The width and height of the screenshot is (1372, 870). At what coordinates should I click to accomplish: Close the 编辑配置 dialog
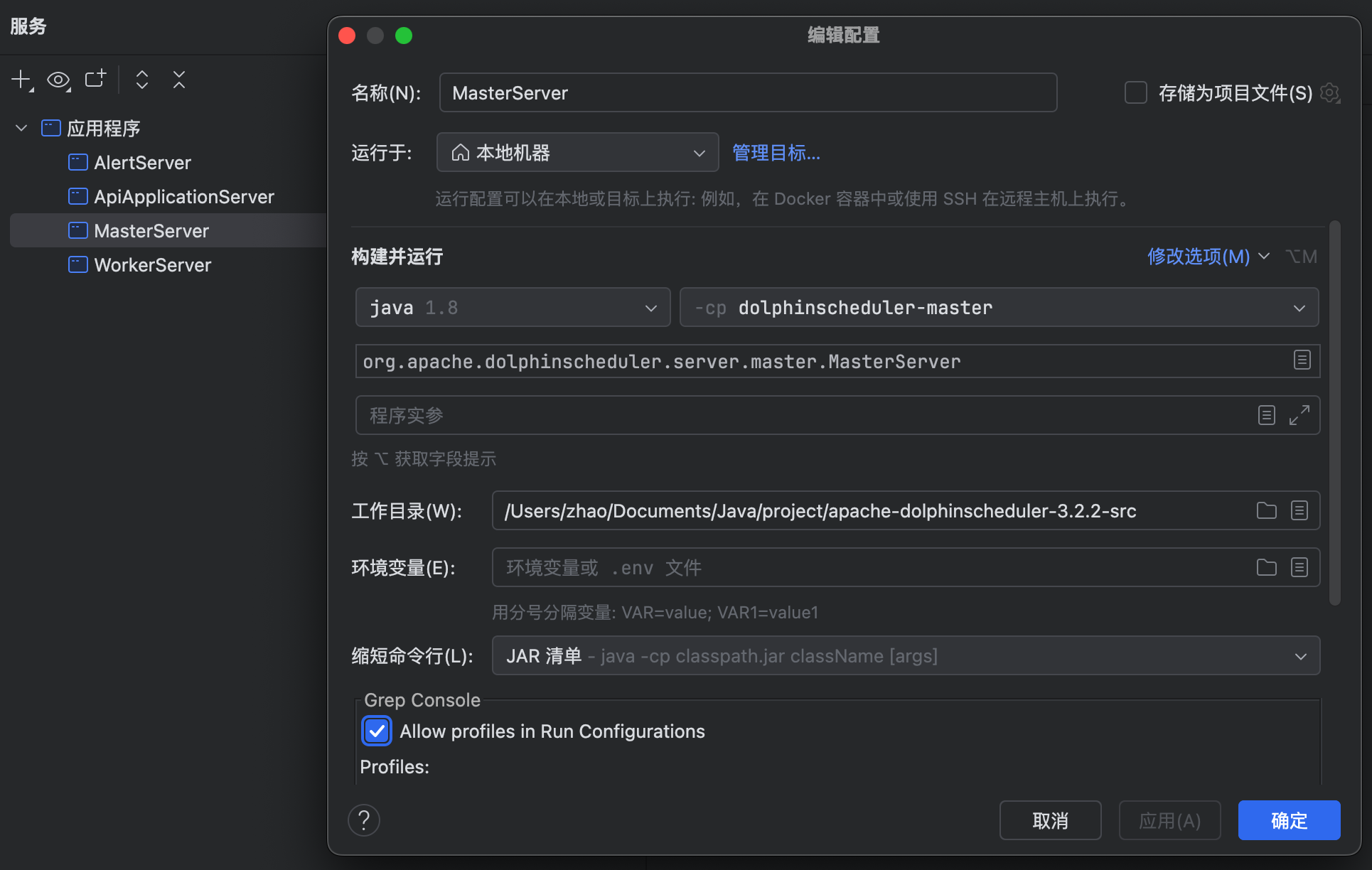pyautogui.click(x=347, y=36)
